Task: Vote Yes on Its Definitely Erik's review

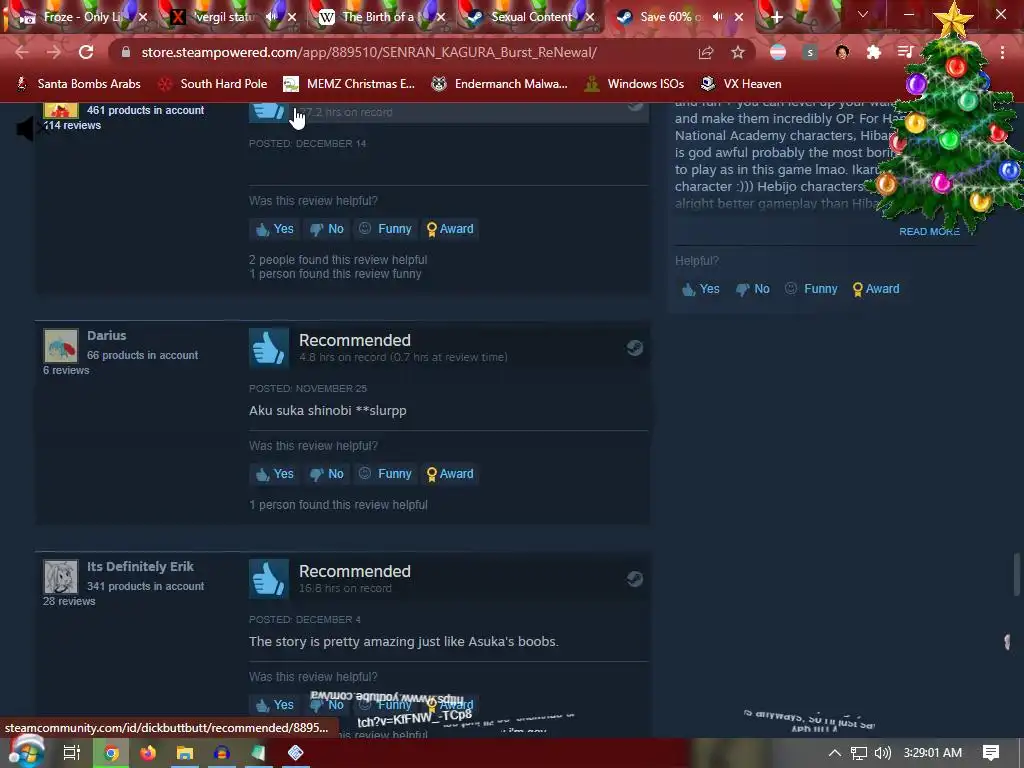Action: (275, 705)
